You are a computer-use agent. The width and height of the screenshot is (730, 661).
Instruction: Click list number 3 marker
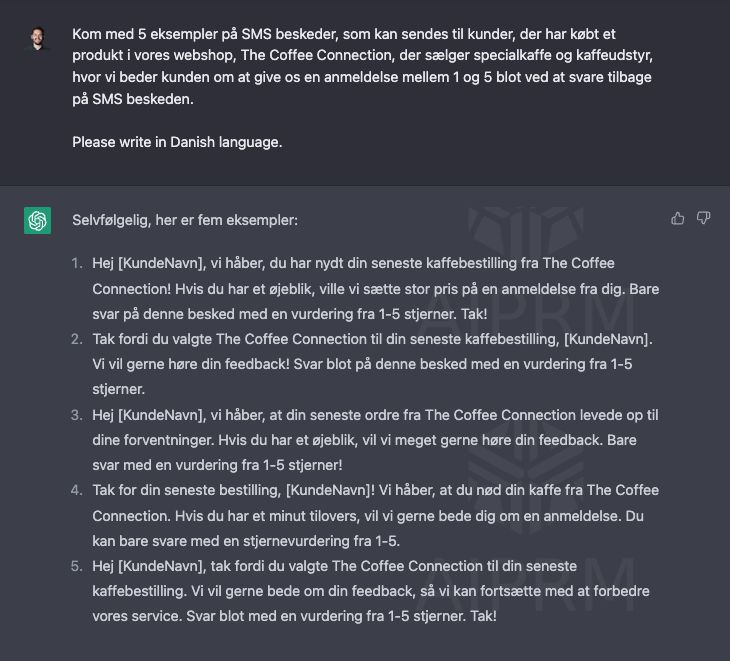[77, 415]
